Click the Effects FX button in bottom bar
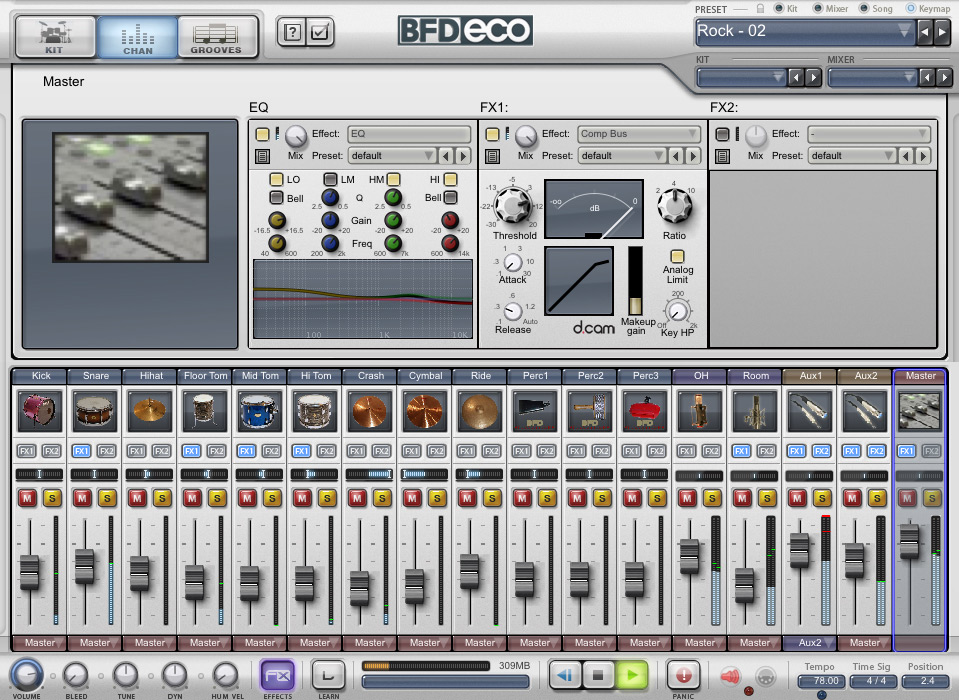 278,676
